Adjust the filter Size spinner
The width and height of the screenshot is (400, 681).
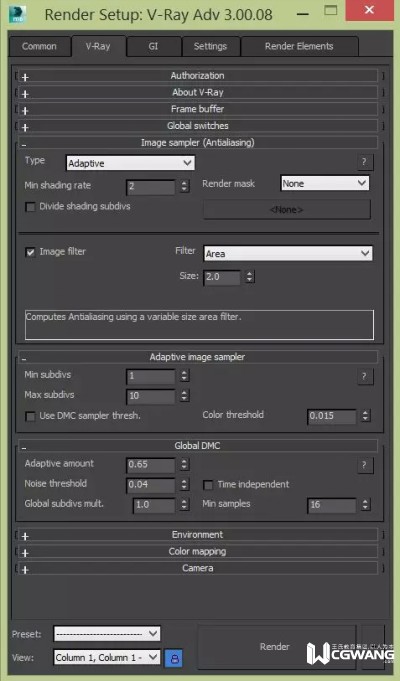[249, 277]
